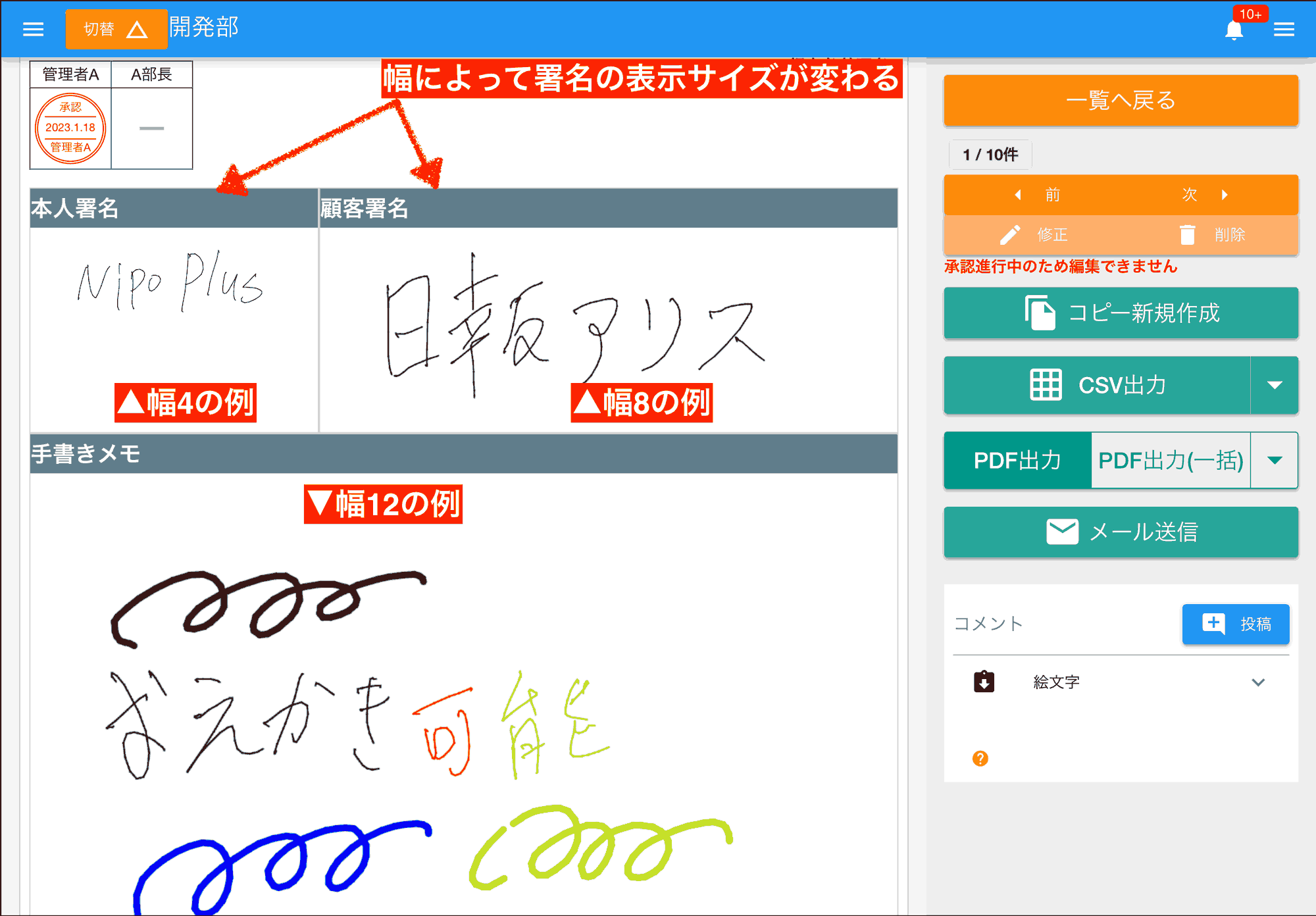
Task: Open notifications via the bell icon
Action: (1234, 29)
